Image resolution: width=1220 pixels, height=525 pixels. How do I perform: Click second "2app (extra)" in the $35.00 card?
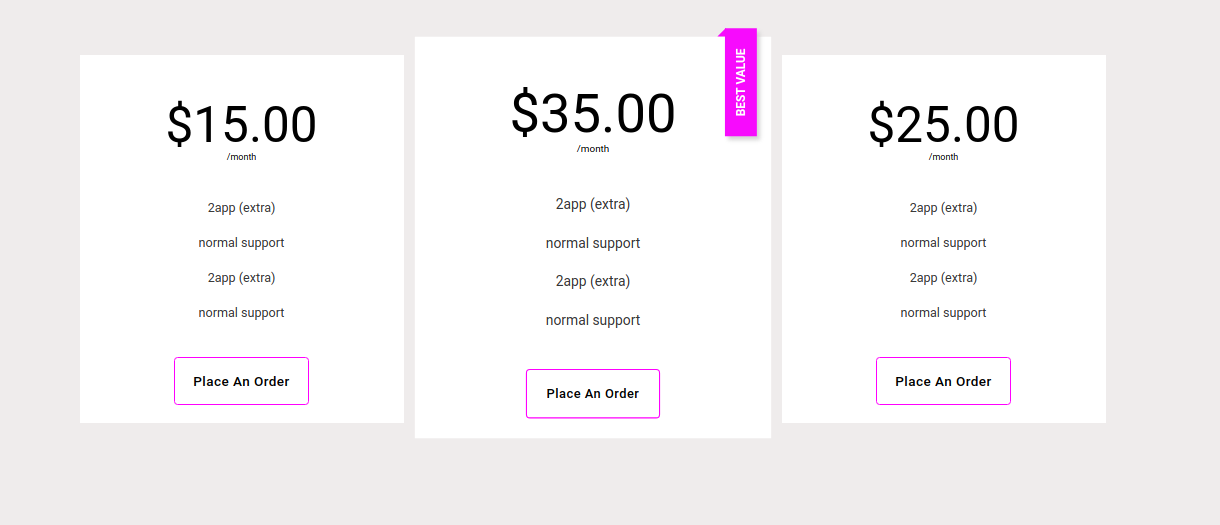point(593,281)
